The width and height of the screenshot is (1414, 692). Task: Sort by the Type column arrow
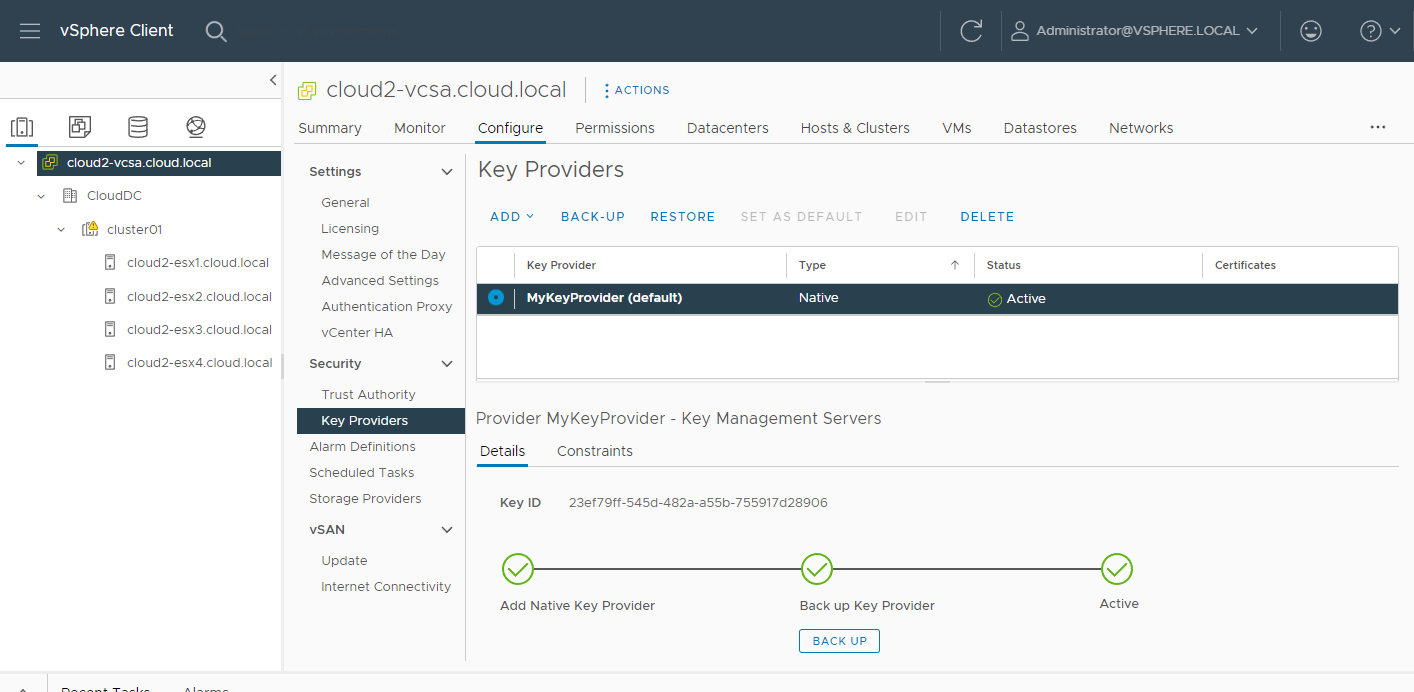click(955, 265)
